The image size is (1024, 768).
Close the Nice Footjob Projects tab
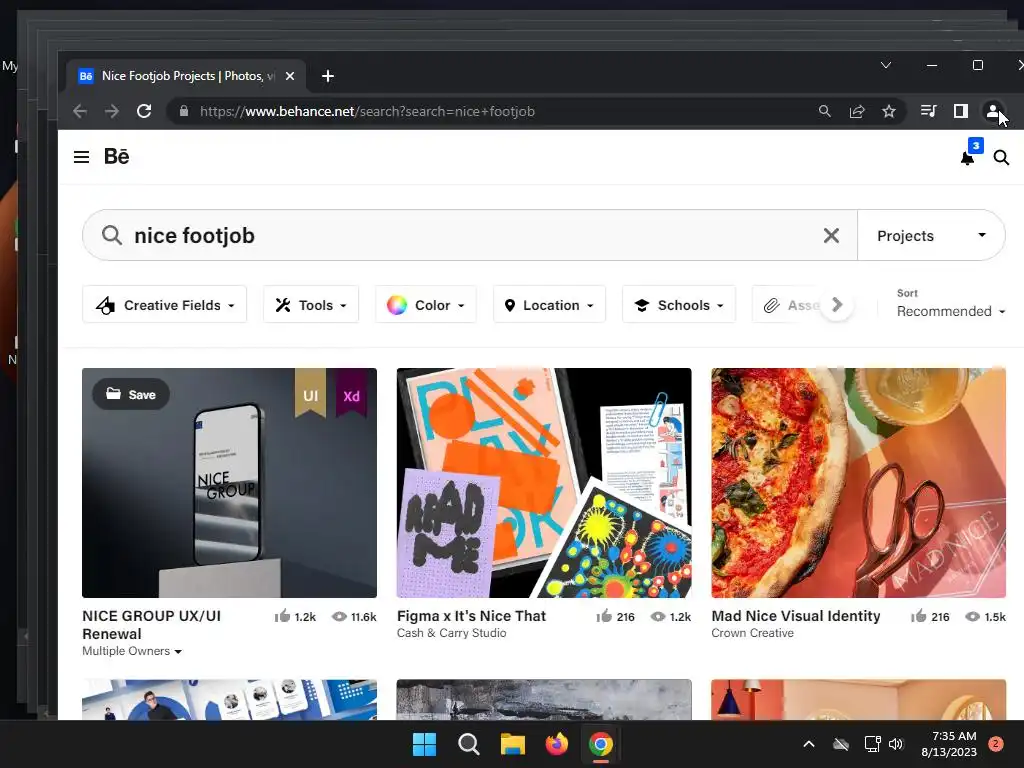pyautogui.click(x=290, y=76)
